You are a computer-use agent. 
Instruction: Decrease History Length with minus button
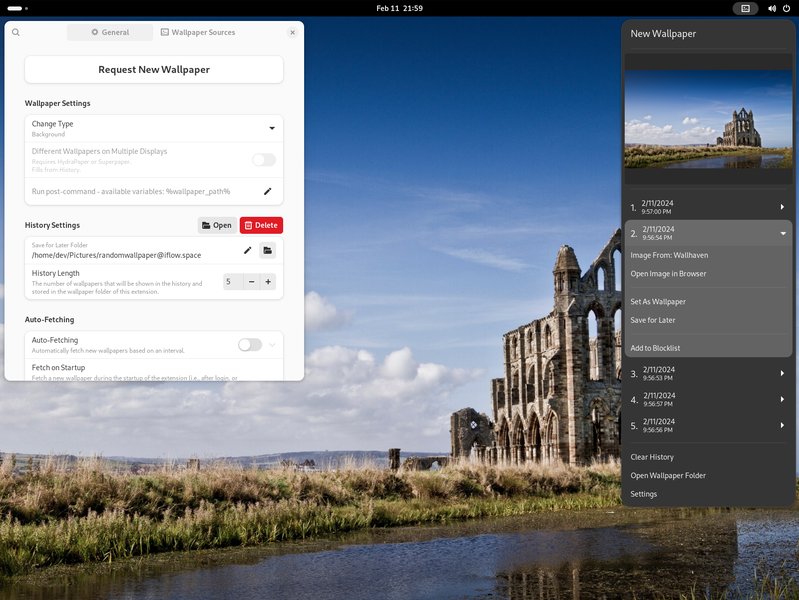[x=252, y=281]
